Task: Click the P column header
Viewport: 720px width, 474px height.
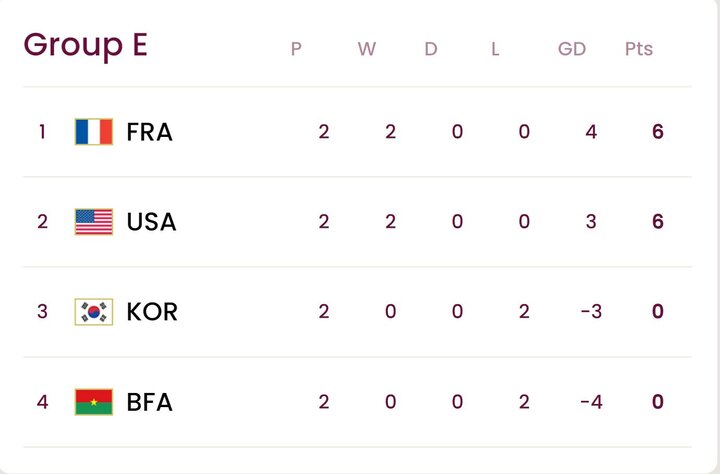Action: [296, 49]
